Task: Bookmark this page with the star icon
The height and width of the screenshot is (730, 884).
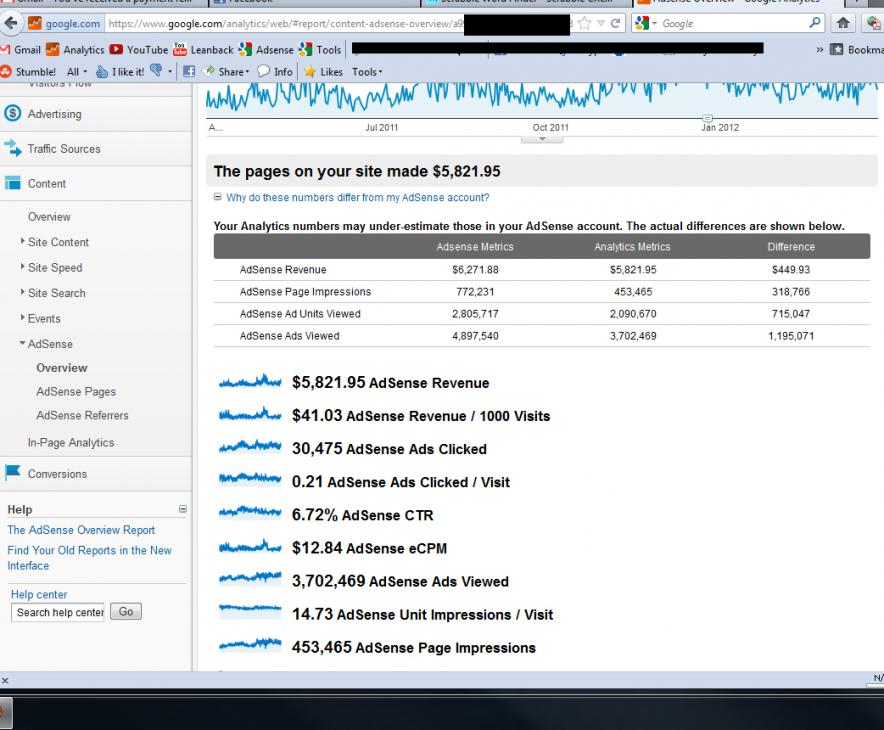Action: [585, 23]
